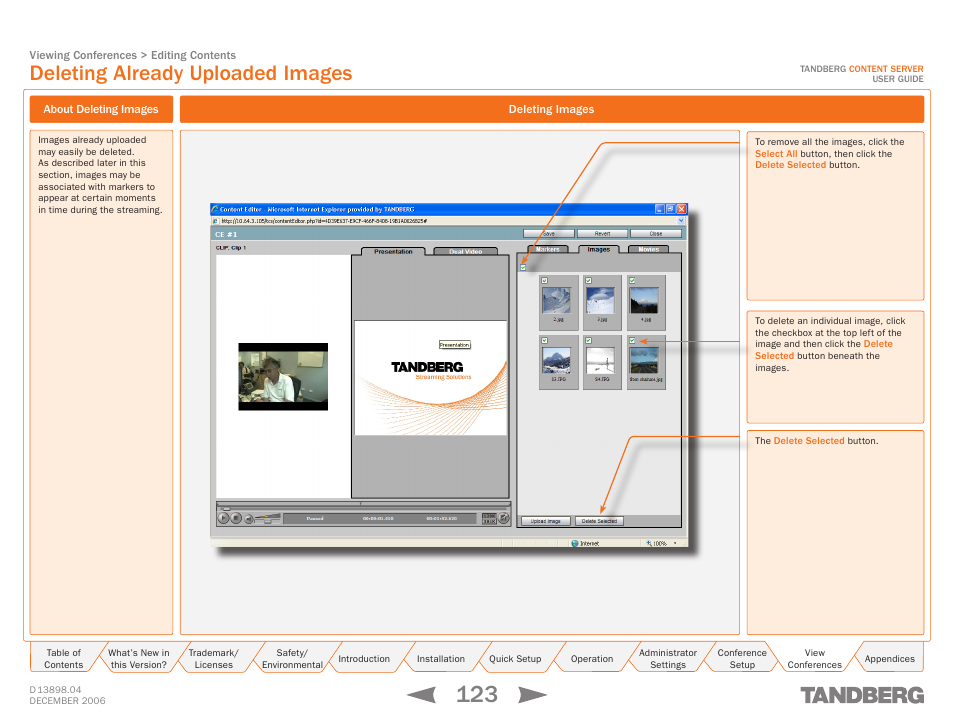954x718 pixels.
Task: Open the Quick Setup tab
Action: (515, 658)
